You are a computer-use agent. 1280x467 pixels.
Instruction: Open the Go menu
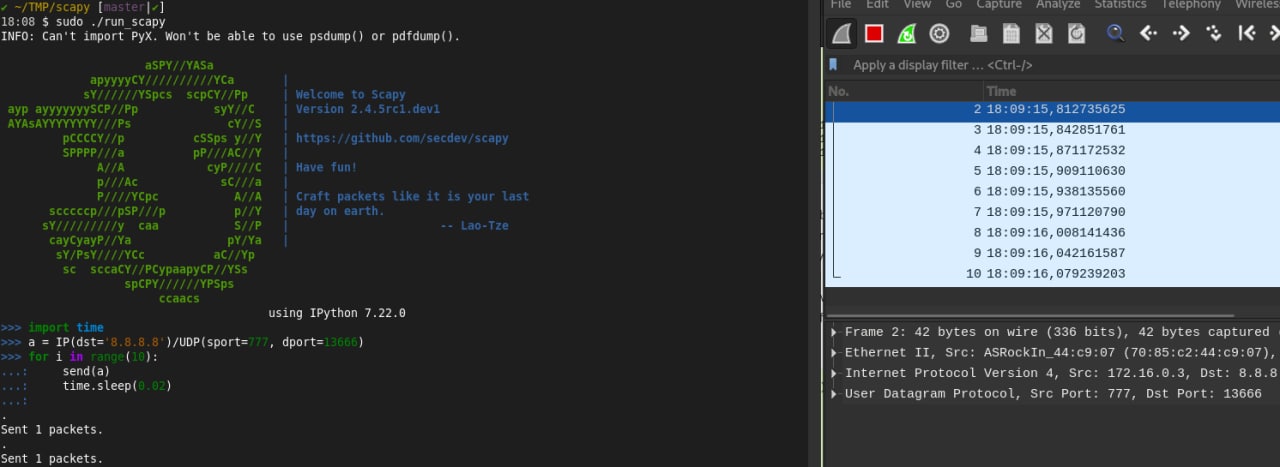pyautogui.click(x=954, y=5)
